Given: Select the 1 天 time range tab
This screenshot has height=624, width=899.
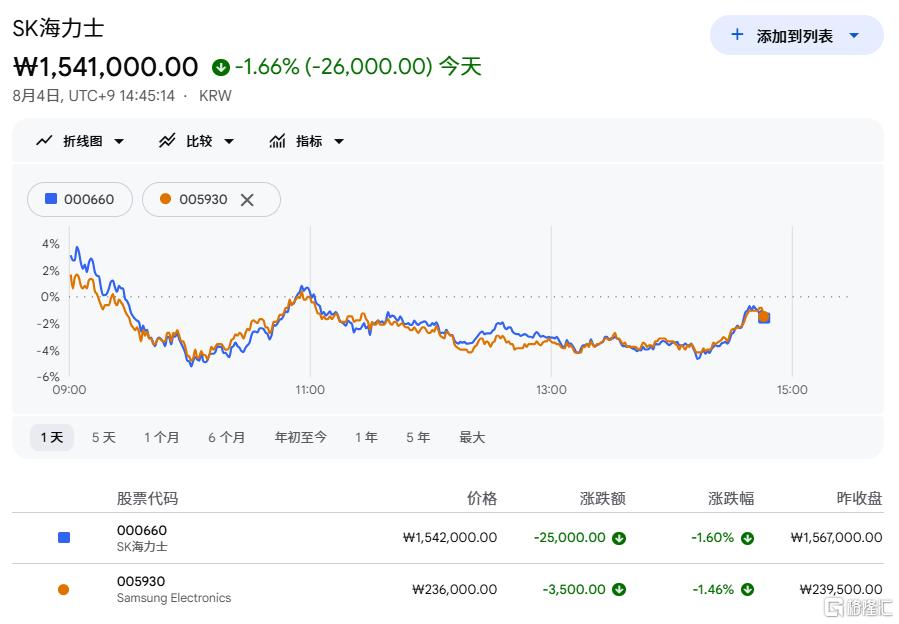Looking at the screenshot, I should [x=52, y=438].
